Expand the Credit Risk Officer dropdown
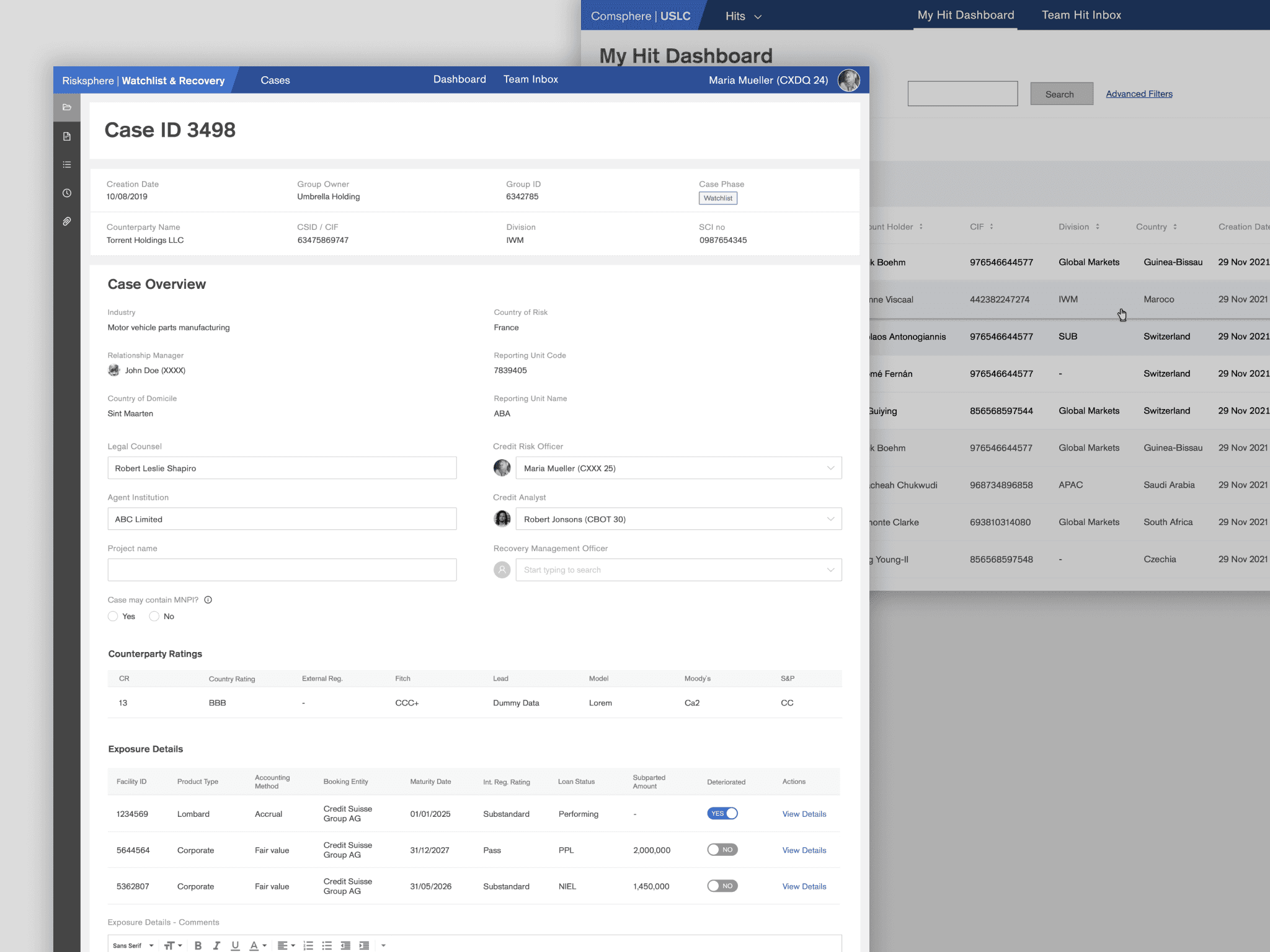This screenshot has height=952, width=1270. (830, 468)
